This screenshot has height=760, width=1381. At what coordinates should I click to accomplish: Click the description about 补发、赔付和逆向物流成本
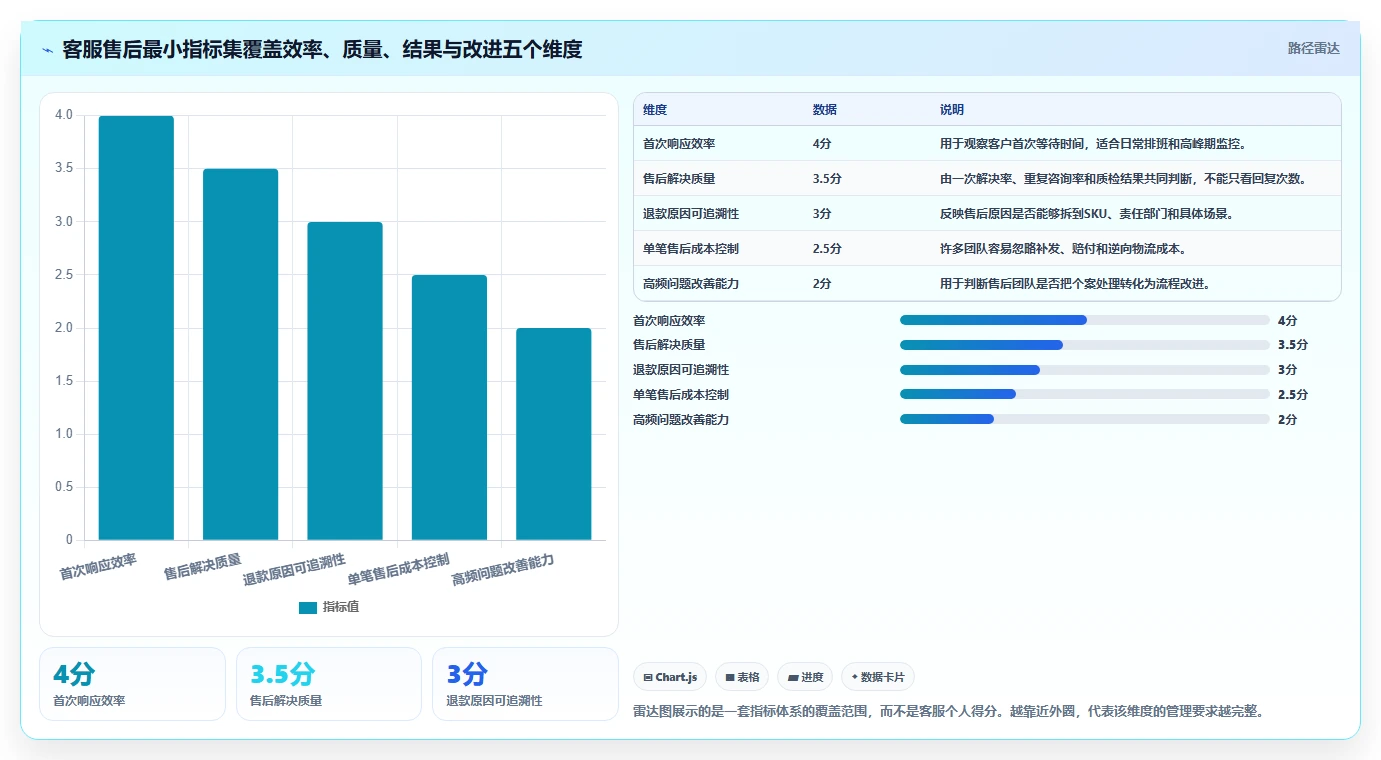click(1063, 249)
